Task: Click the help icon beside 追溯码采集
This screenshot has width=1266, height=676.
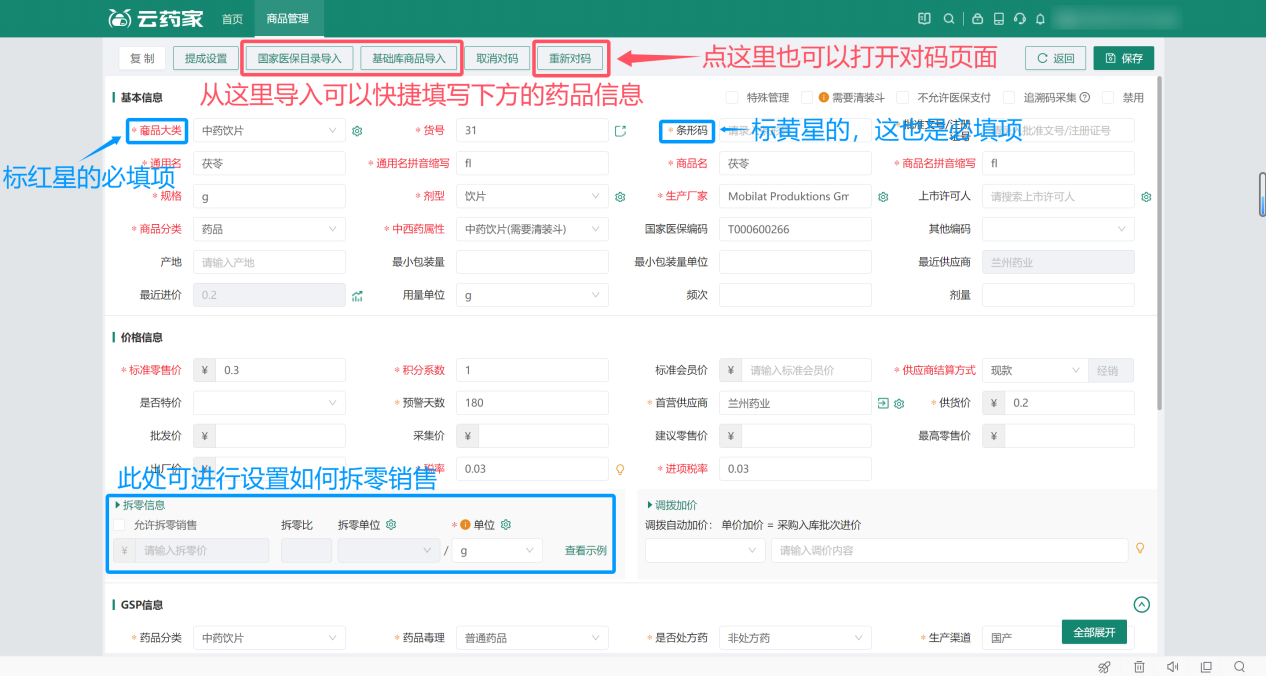Action: click(1084, 98)
